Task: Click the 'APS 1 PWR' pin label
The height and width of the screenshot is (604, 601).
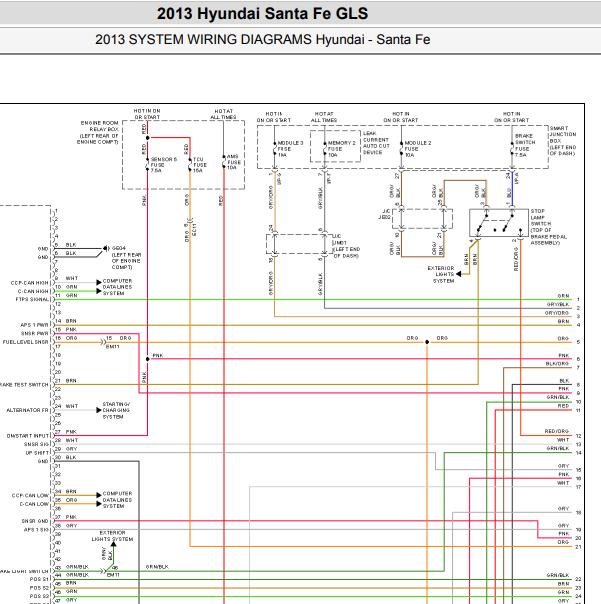Action: pos(34,325)
